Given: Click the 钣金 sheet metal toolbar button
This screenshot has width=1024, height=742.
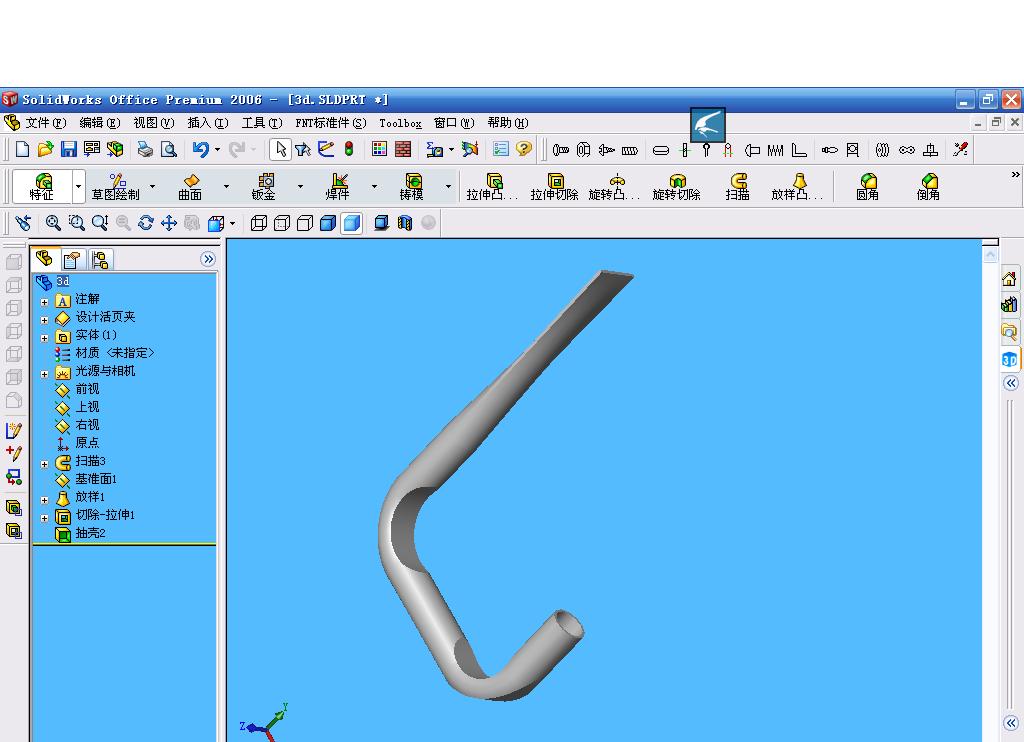Looking at the screenshot, I should coord(264,186).
